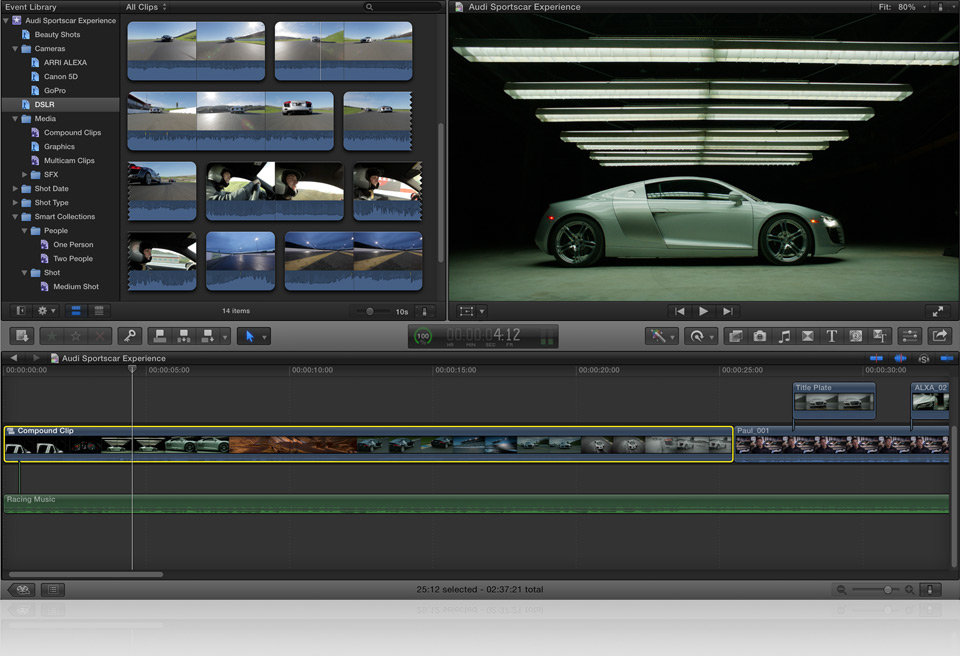
Task: Share the project with export button
Action: click(x=940, y=336)
